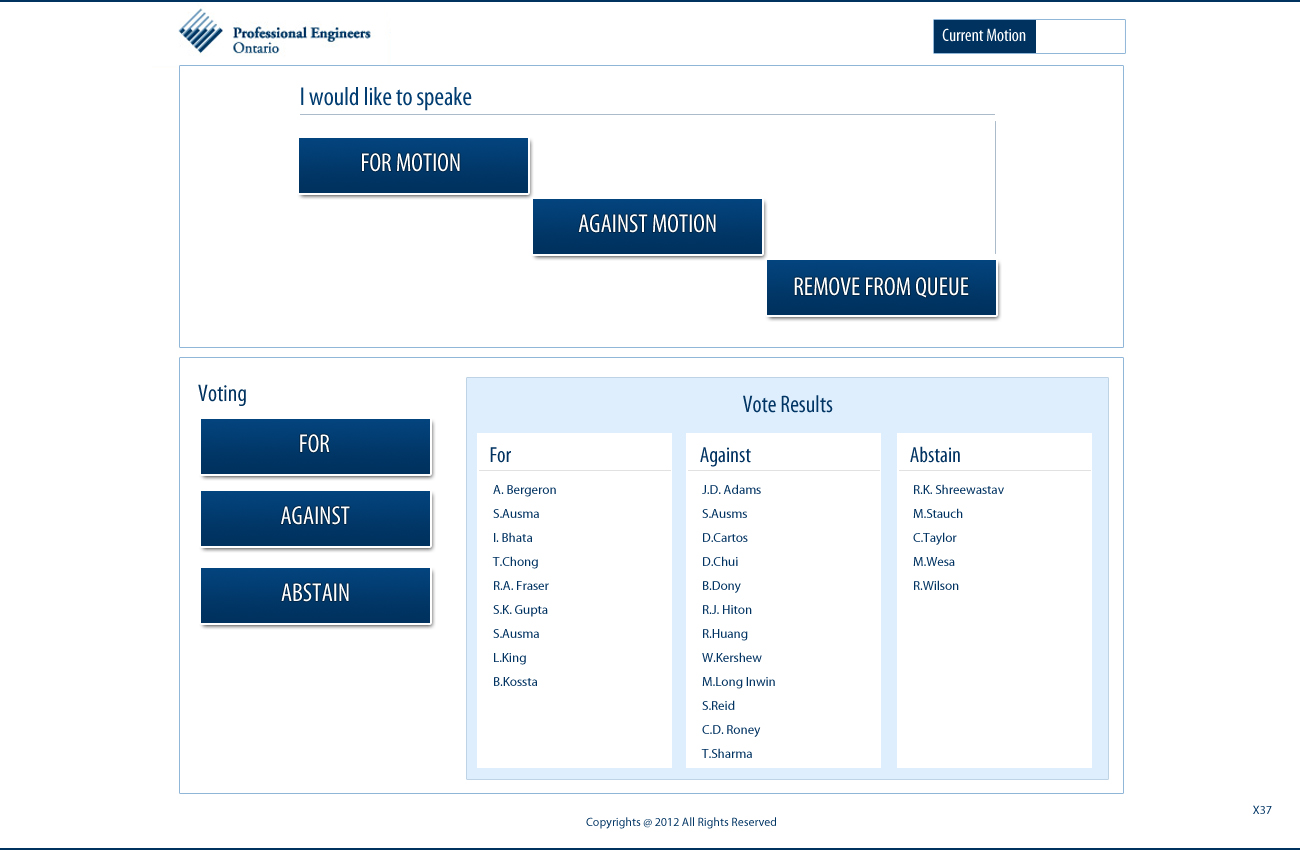Click the Vote Results heading

point(787,405)
